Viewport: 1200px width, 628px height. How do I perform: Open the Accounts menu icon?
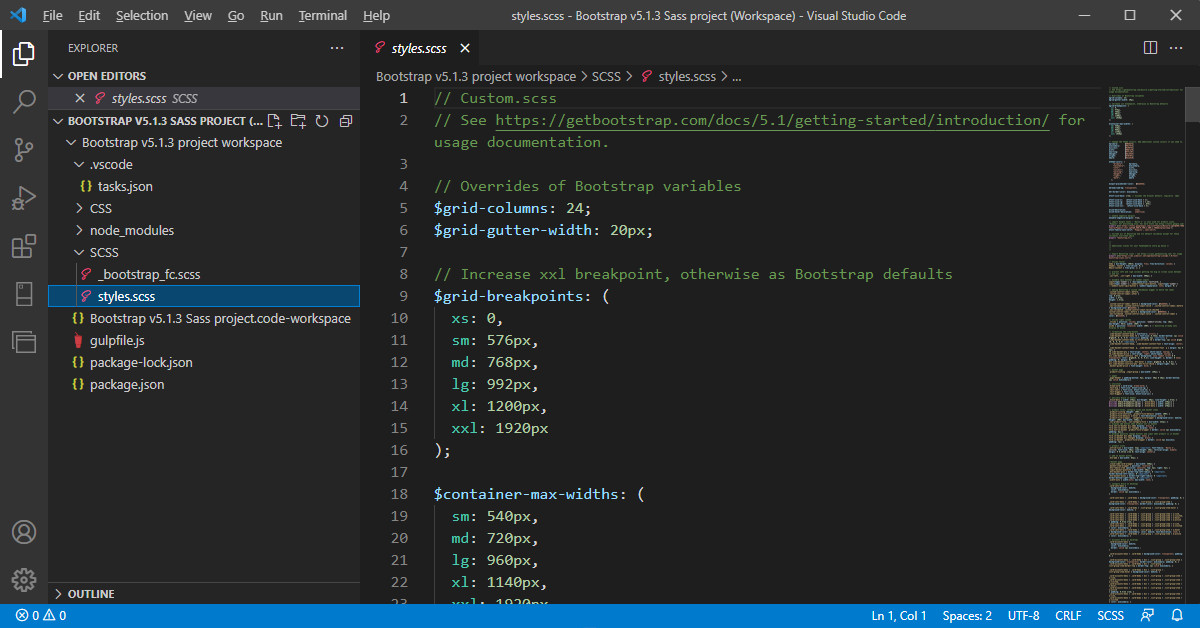pos(24,531)
